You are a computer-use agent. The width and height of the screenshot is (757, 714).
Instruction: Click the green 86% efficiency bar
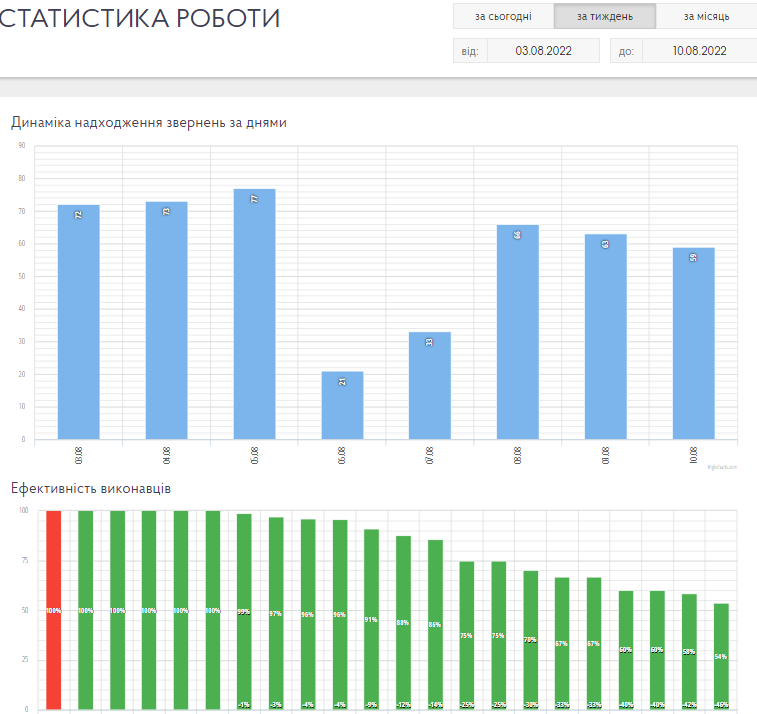click(x=435, y=625)
